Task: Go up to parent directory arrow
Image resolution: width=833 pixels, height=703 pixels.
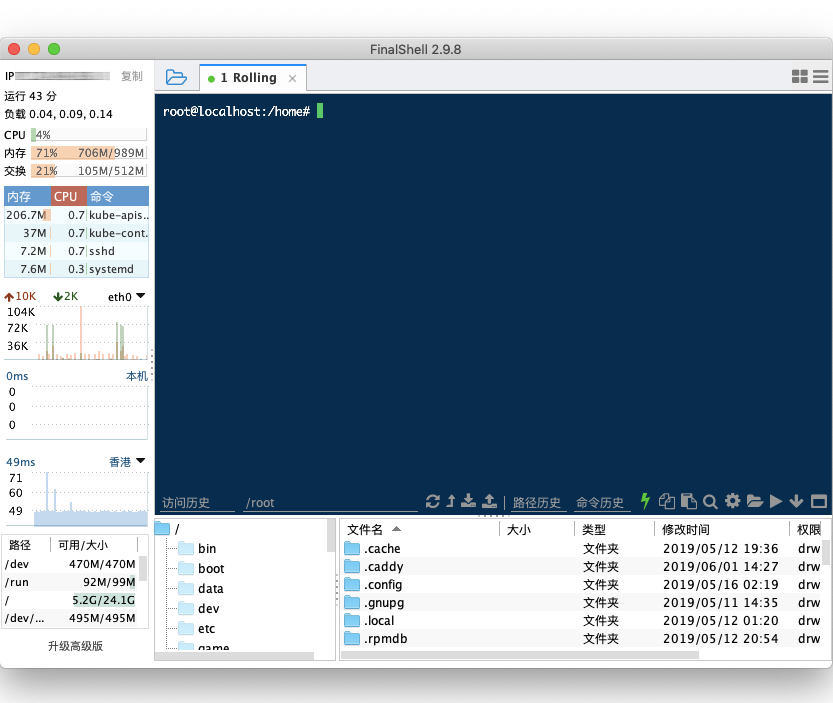Action: [451, 501]
